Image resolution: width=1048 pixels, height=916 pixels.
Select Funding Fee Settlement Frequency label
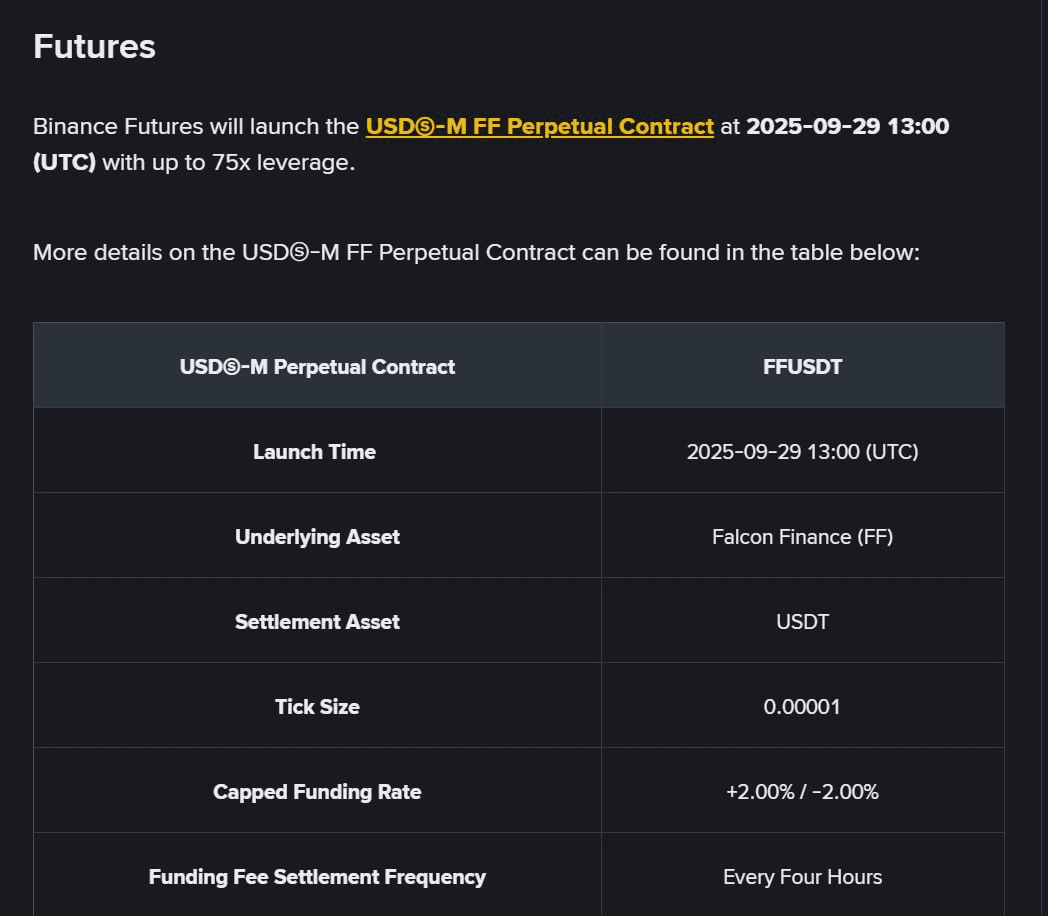click(317, 877)
